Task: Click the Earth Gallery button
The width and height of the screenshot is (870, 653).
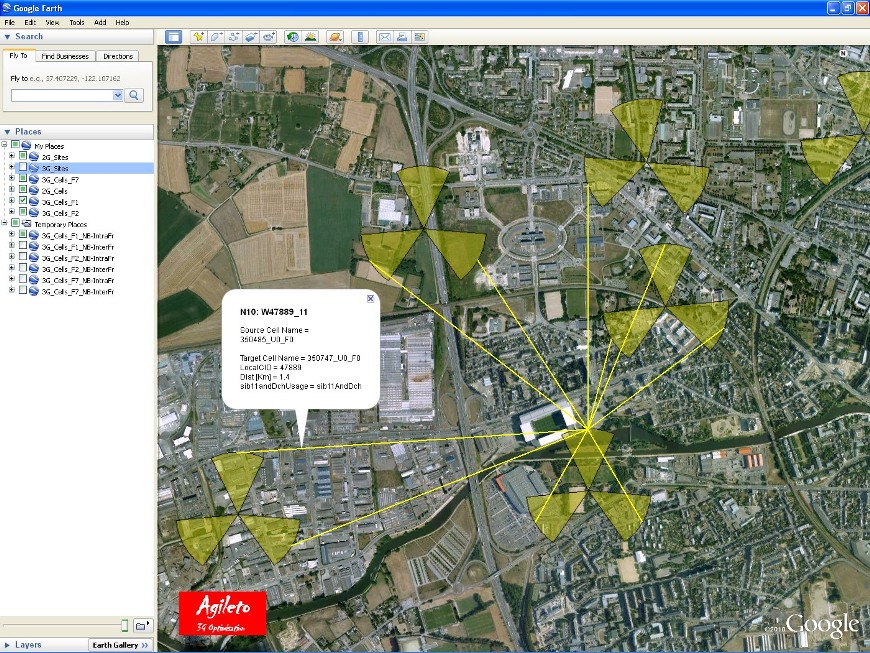Action: coord(121,645)
